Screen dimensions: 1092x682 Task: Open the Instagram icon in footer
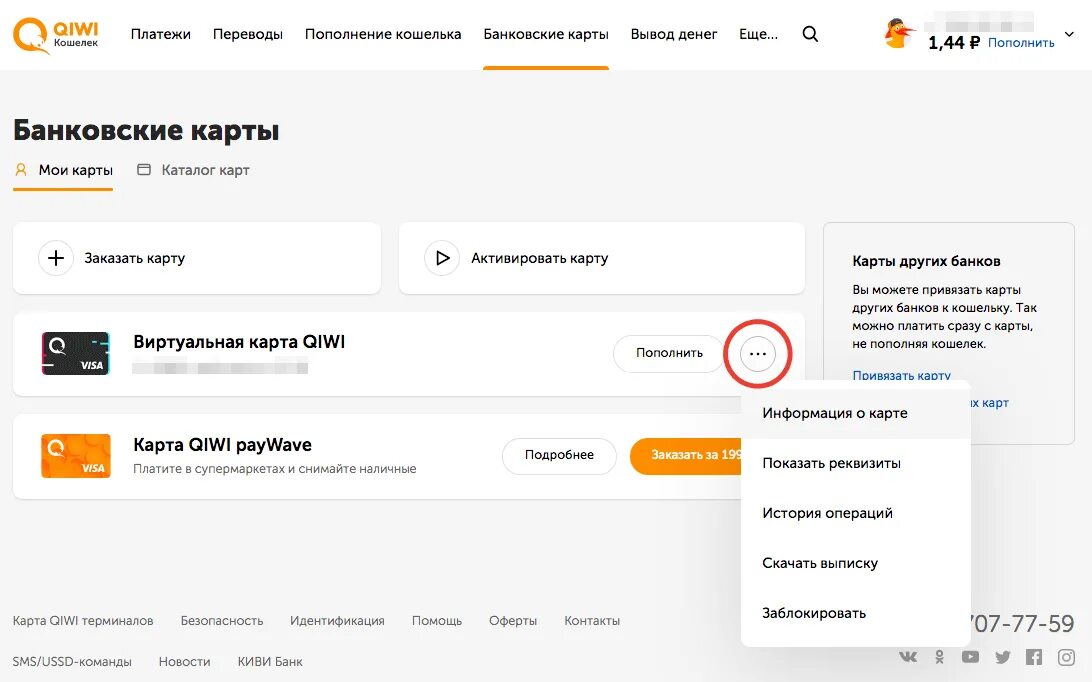point(1066,657)
